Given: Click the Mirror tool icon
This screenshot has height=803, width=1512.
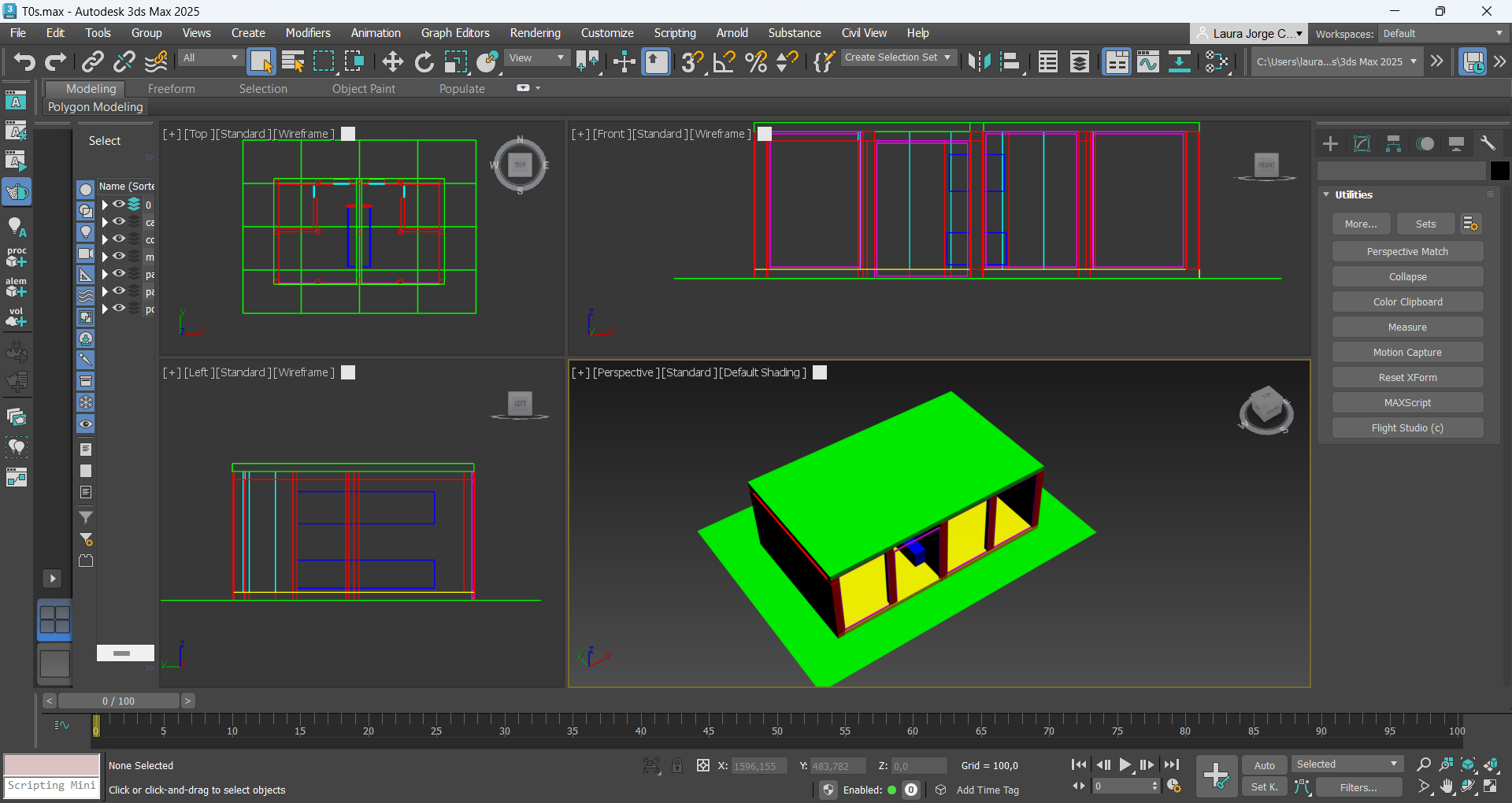Looking at the screenshot, I should [x=979, y=61].
